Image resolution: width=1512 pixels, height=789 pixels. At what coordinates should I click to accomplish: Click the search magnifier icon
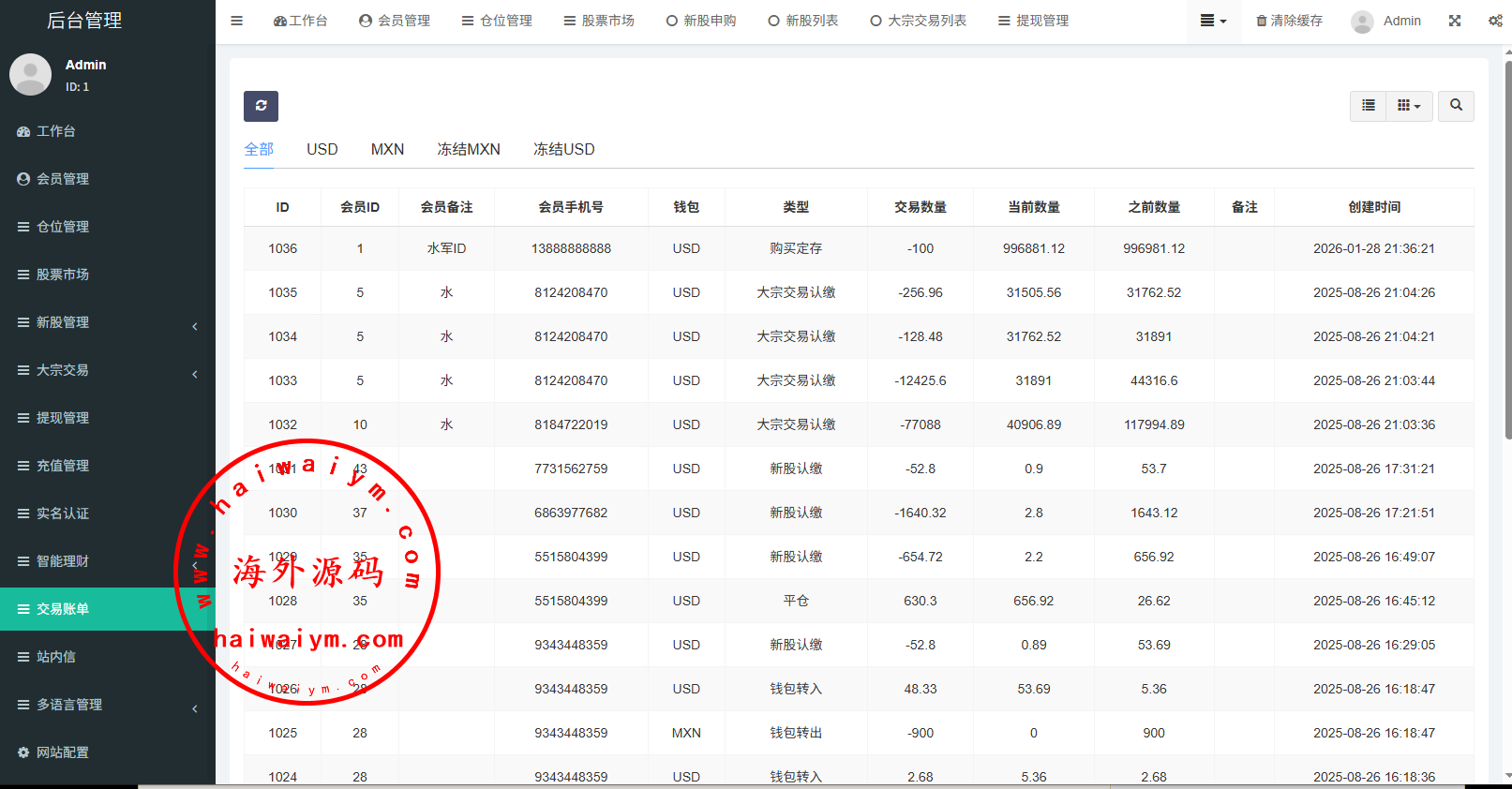pyautogui.click(x=1456, y=106)
